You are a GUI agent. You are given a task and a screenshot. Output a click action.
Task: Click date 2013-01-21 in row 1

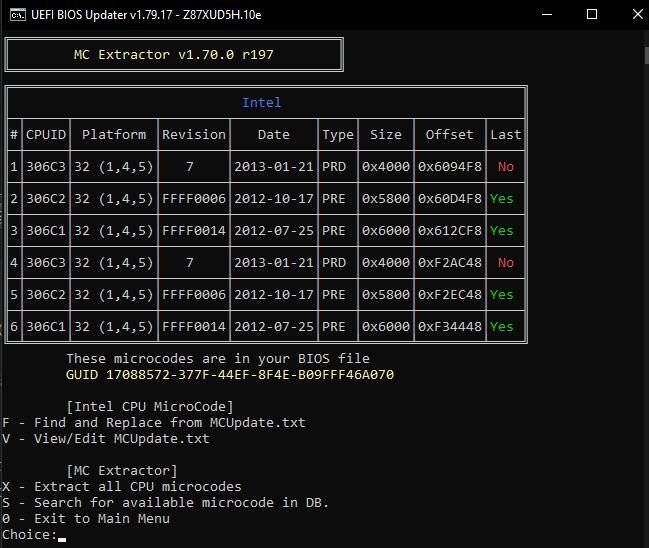[x=274, y=167]
